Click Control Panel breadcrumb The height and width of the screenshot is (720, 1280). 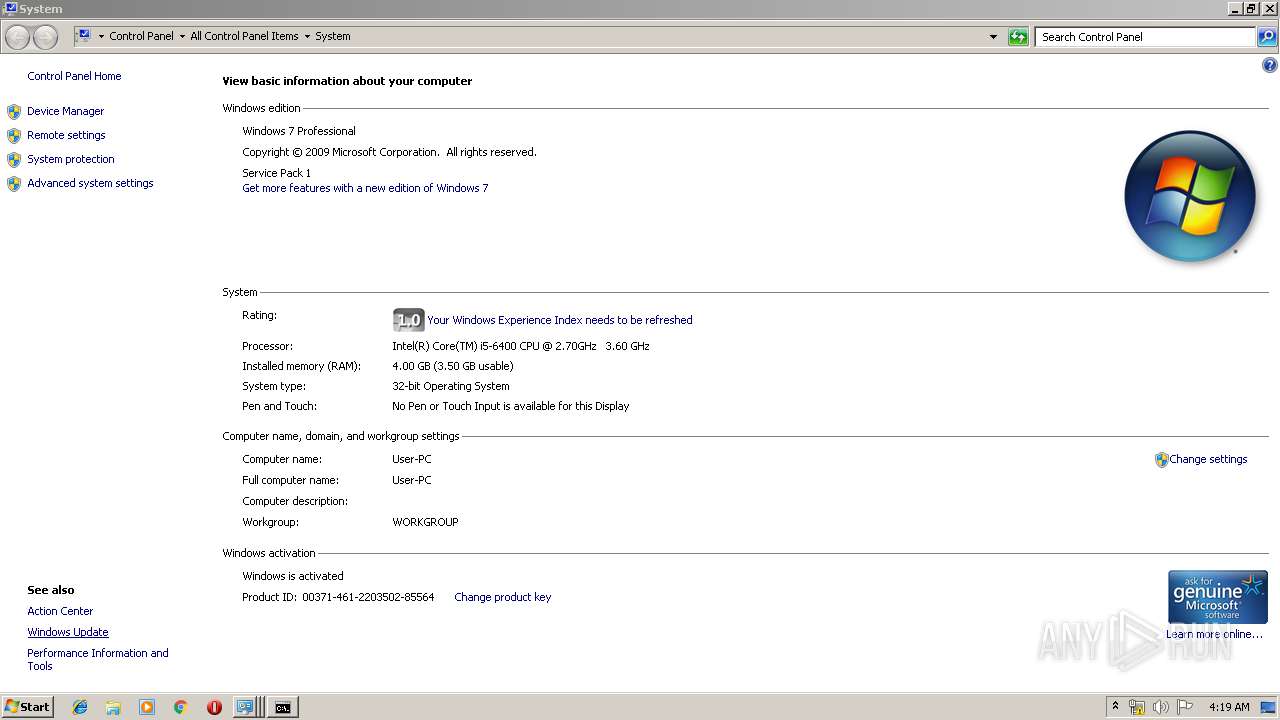pos(141,36)
